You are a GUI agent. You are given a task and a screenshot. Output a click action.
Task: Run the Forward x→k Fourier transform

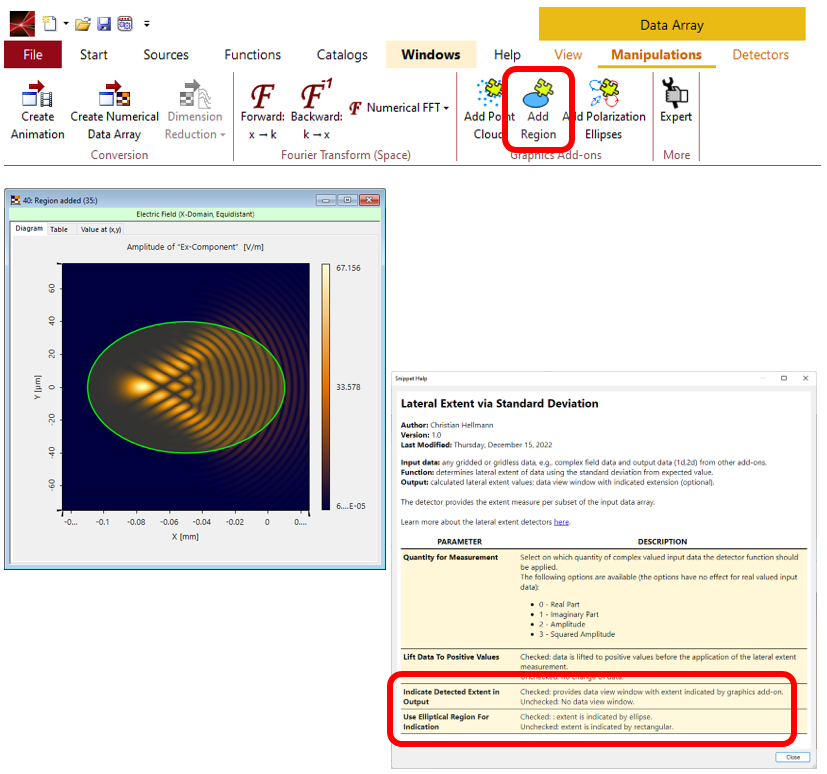pos(263,96)
